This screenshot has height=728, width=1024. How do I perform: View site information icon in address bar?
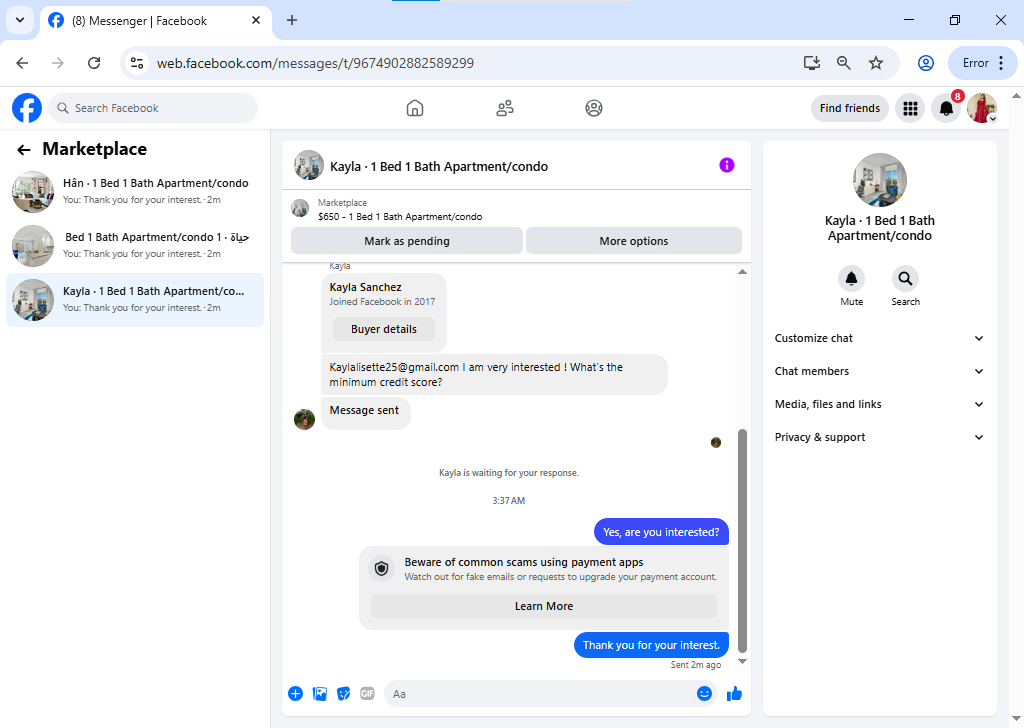[x=137, y=63]
